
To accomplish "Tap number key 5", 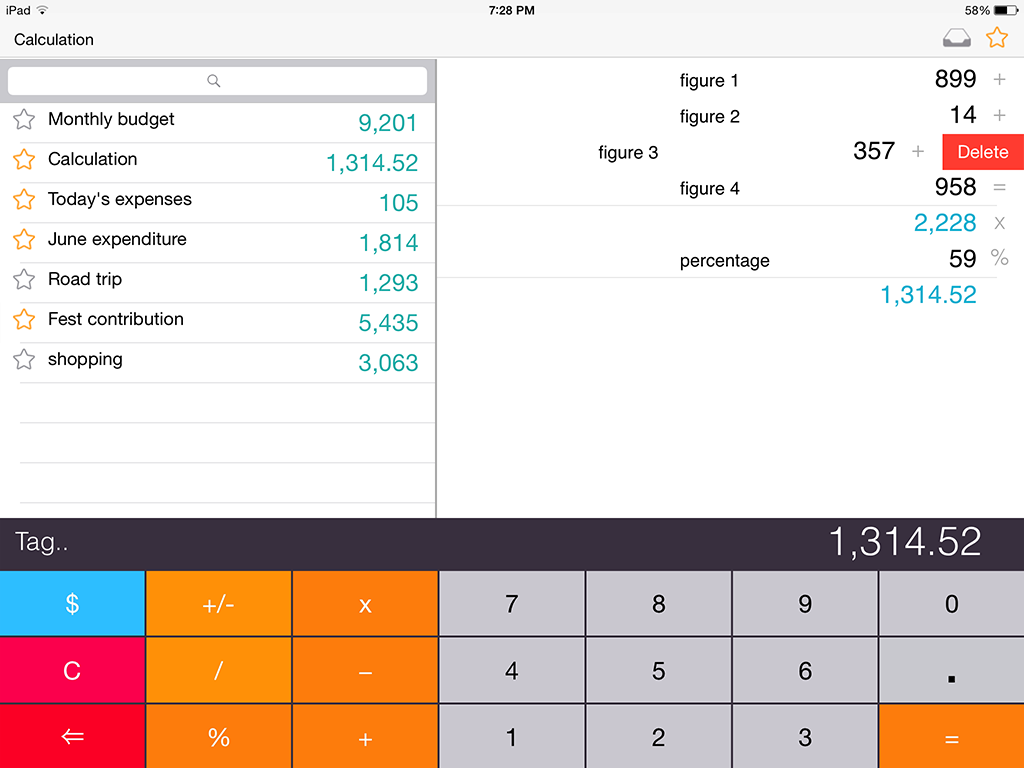I will [658, 670].
